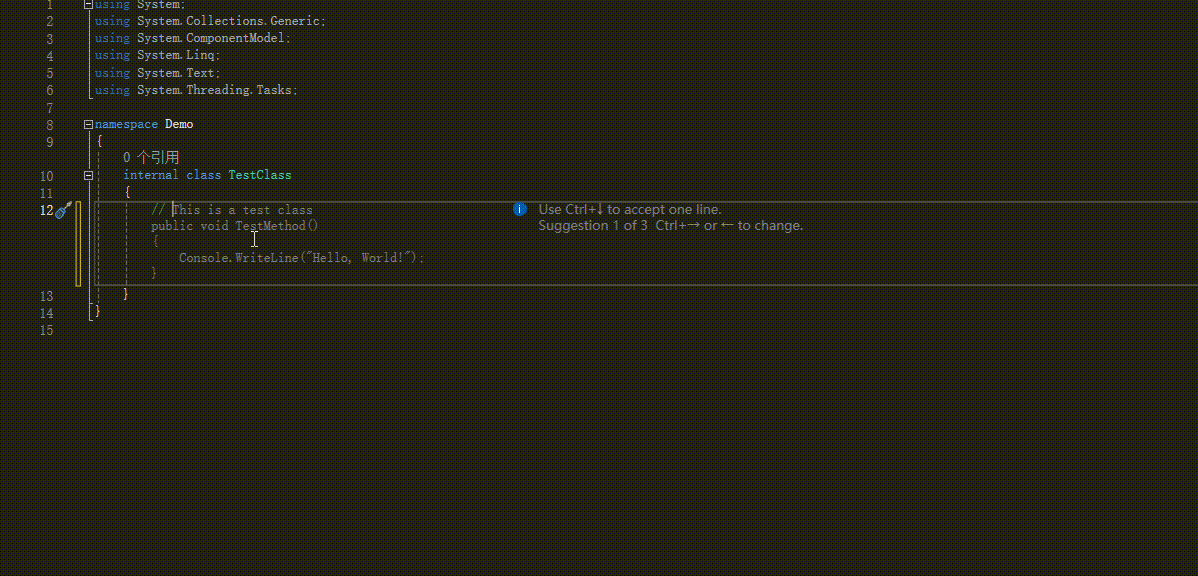The image size is (1198, 576).
Task: Collapse the namespace Demo block
Action: [x=89, y=125]
